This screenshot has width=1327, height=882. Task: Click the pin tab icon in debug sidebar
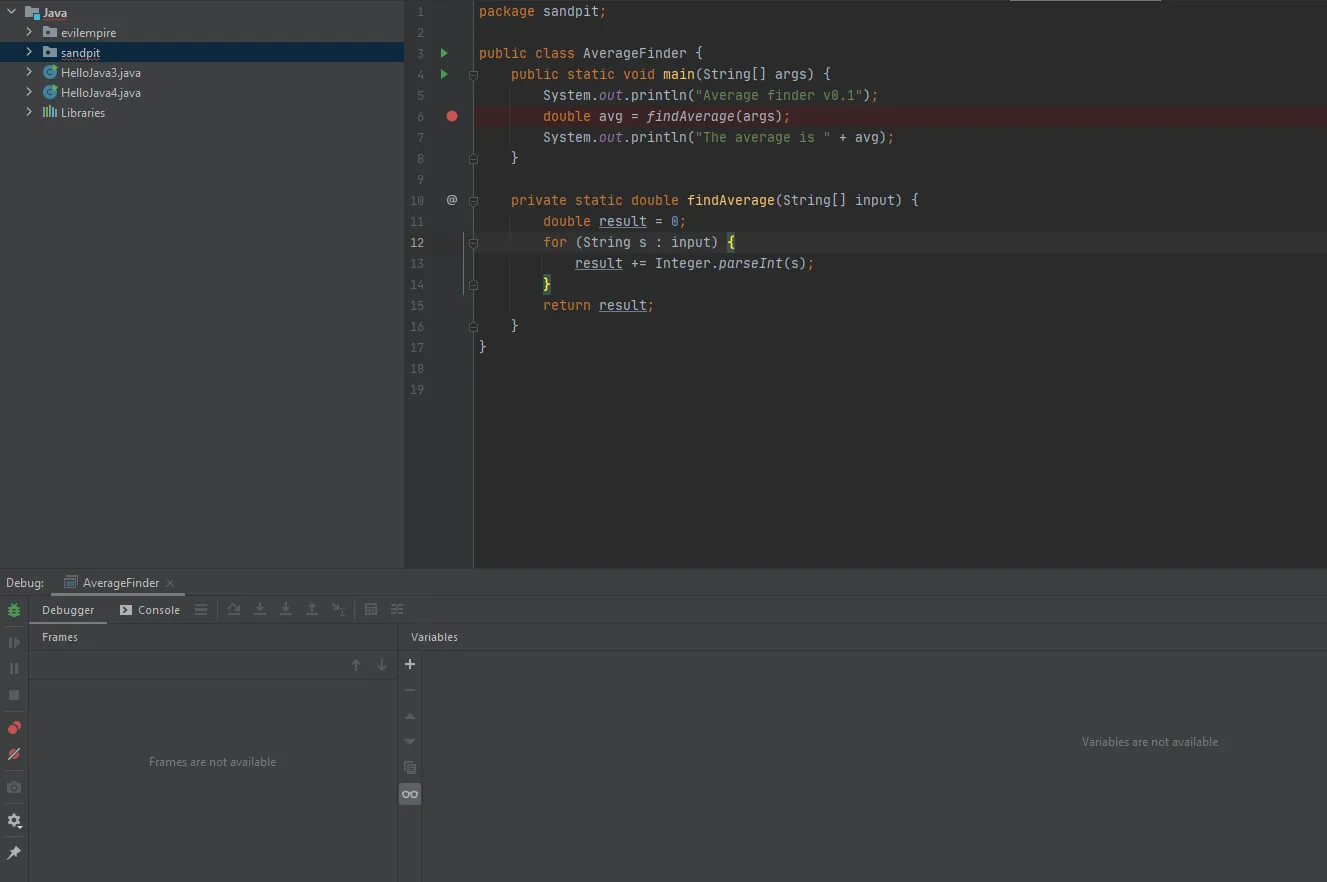(14, 853)
